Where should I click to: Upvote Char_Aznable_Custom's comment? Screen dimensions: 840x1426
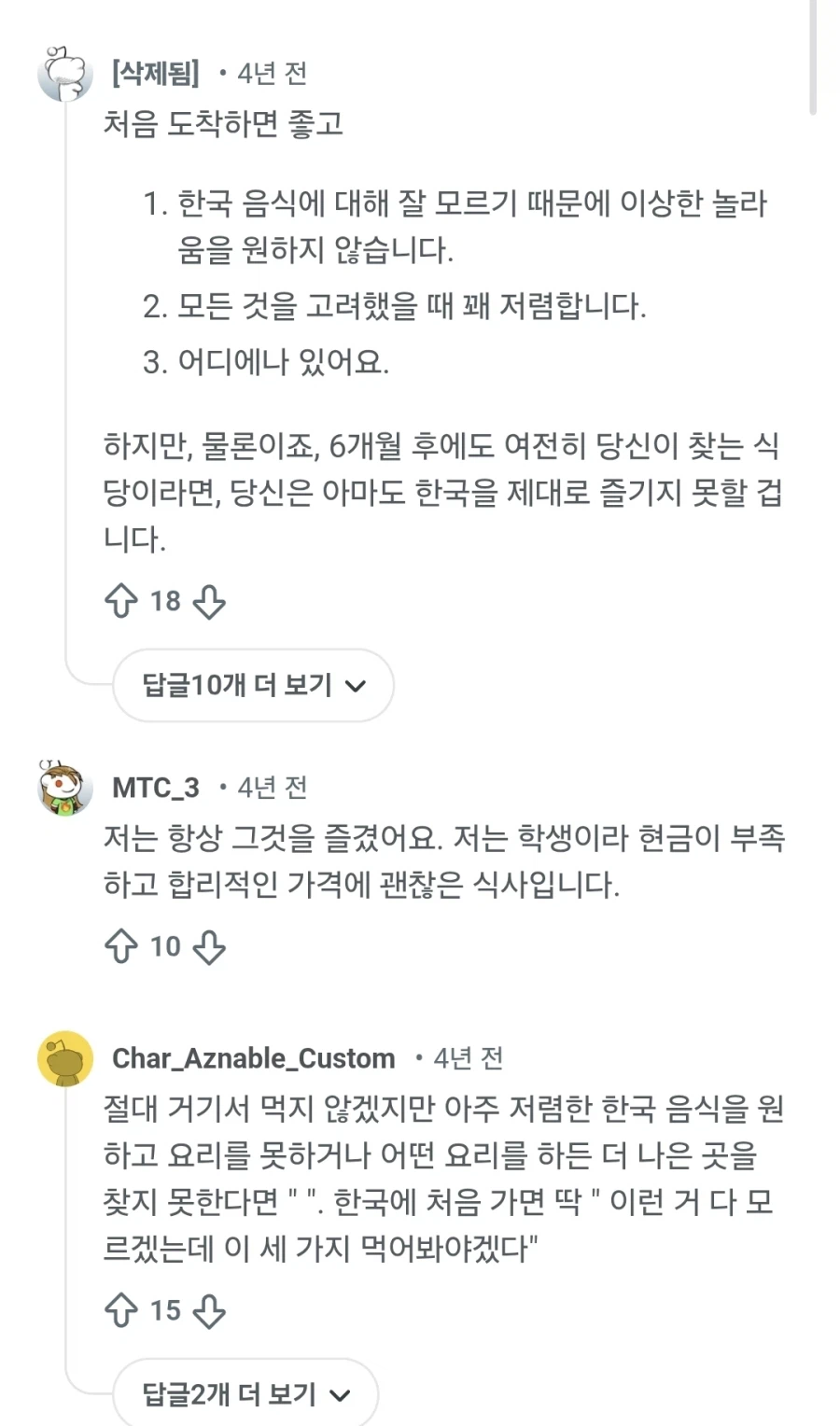(119, 1309)
